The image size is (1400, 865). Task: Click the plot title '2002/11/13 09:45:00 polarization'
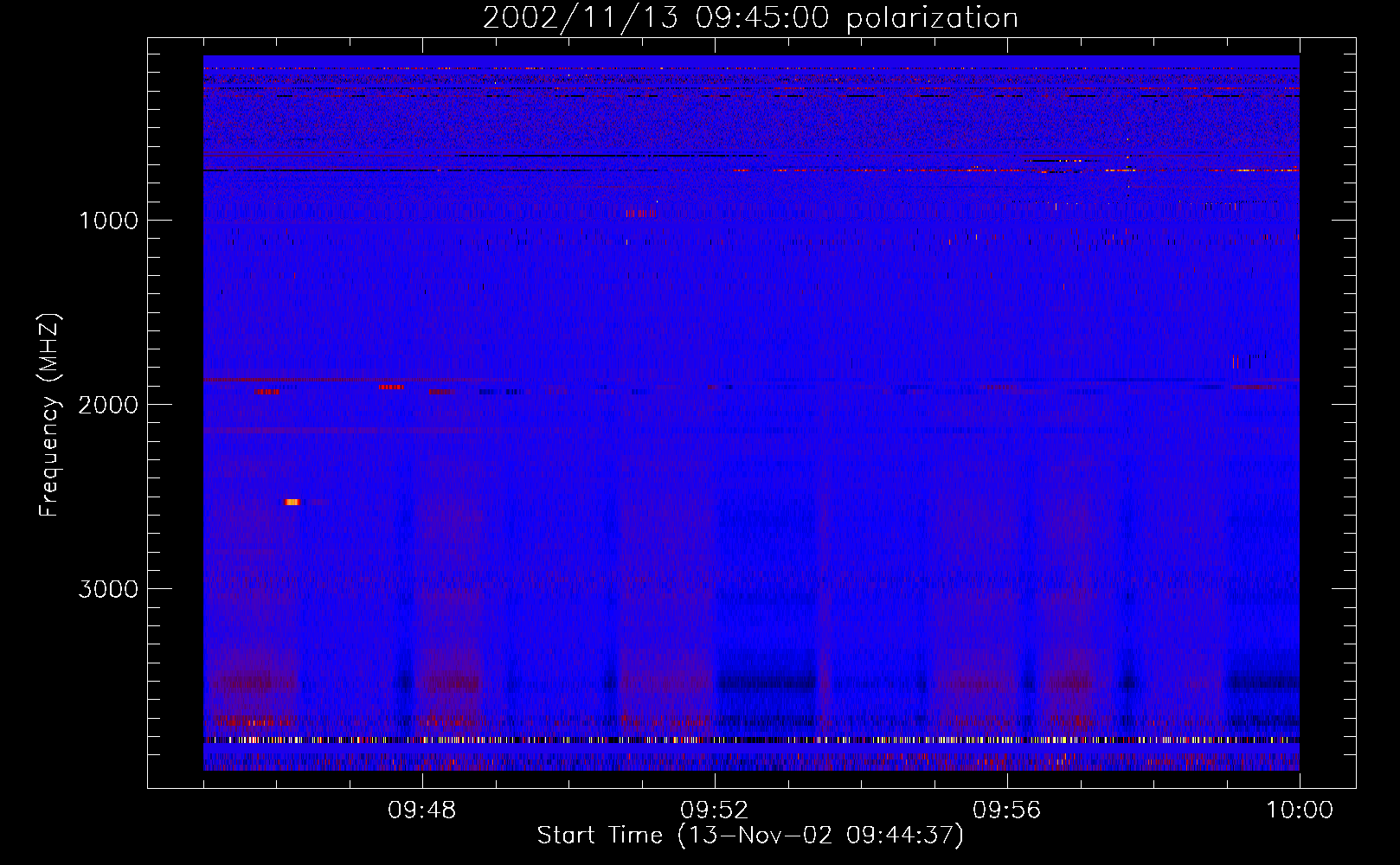[750, 18]
